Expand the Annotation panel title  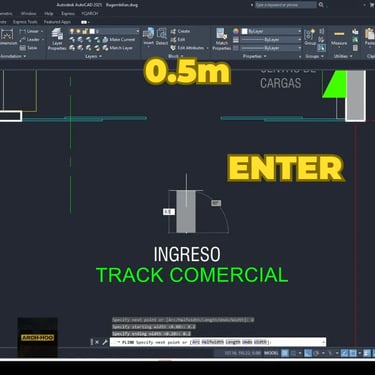(x=13, y=56)
